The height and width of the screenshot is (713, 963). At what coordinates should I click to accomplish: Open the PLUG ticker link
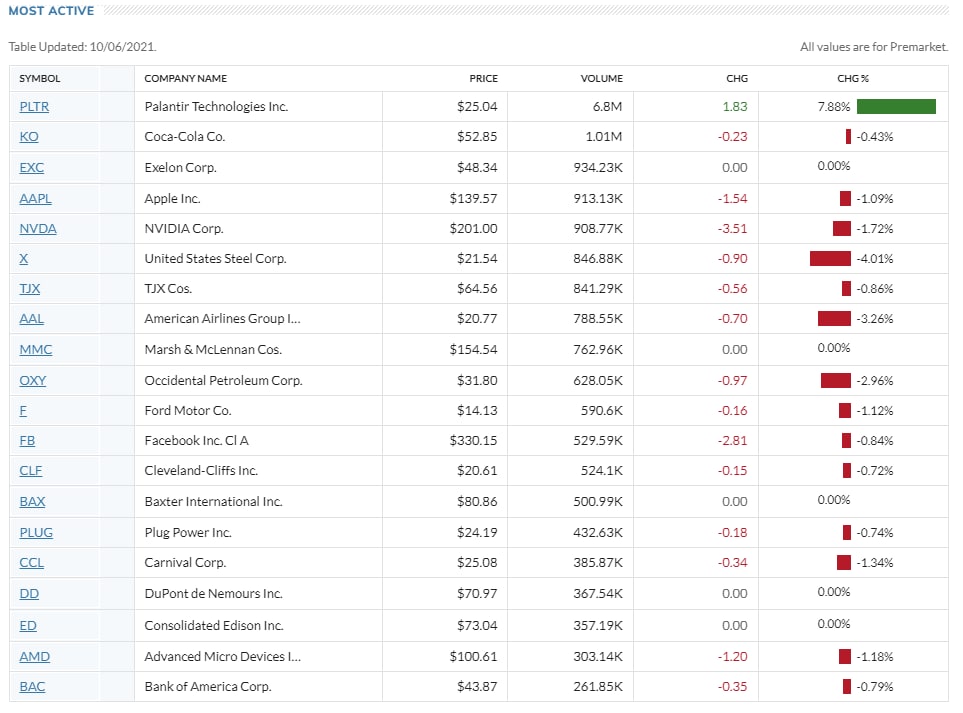click(36, 533)
